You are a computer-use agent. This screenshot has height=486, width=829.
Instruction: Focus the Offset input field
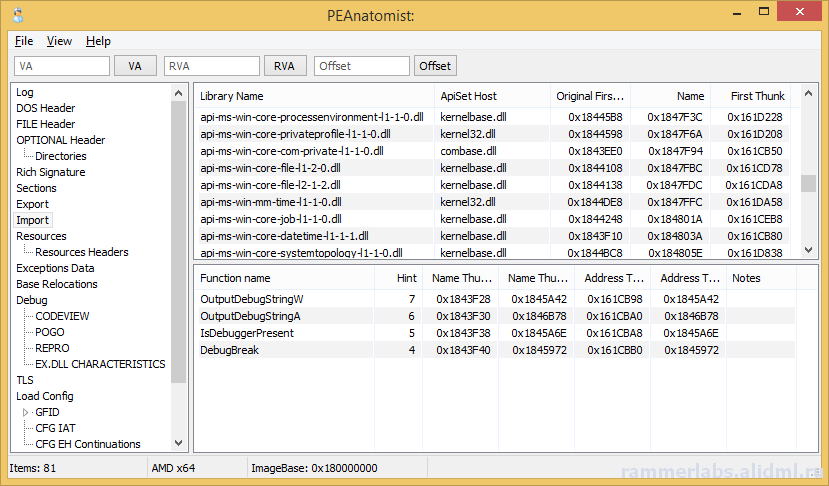point(362,66)
